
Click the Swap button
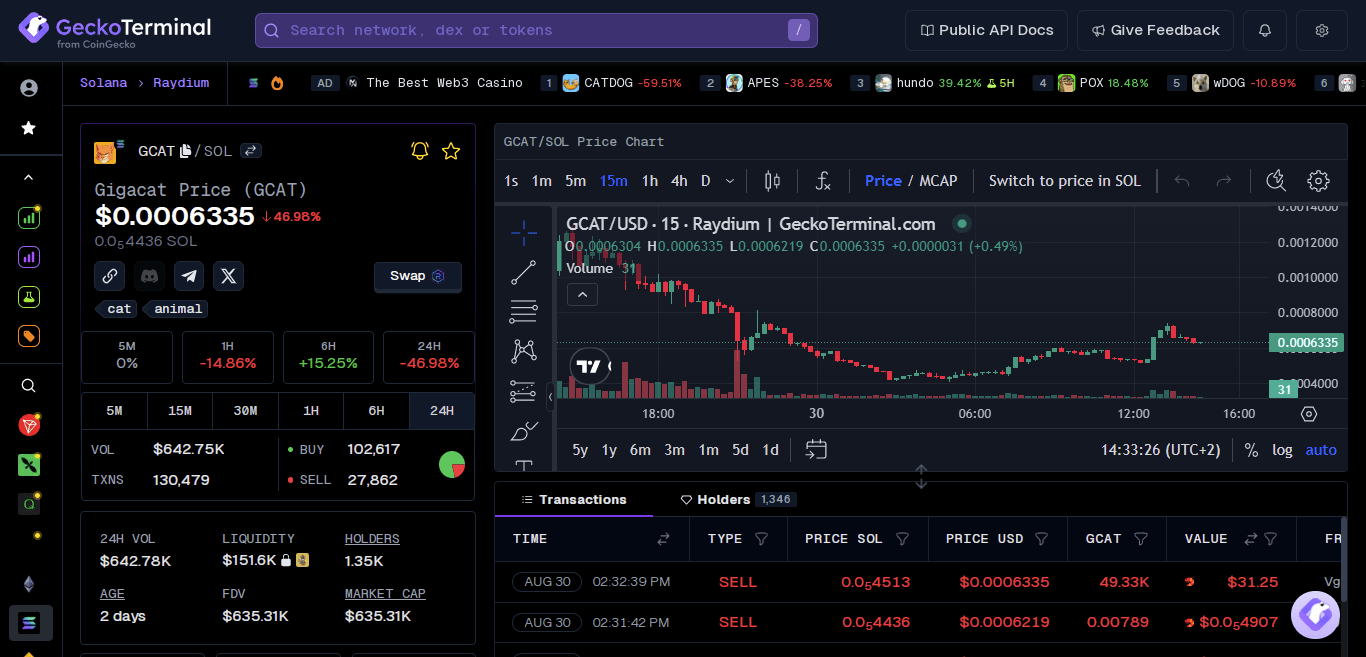tap(418, 276)
